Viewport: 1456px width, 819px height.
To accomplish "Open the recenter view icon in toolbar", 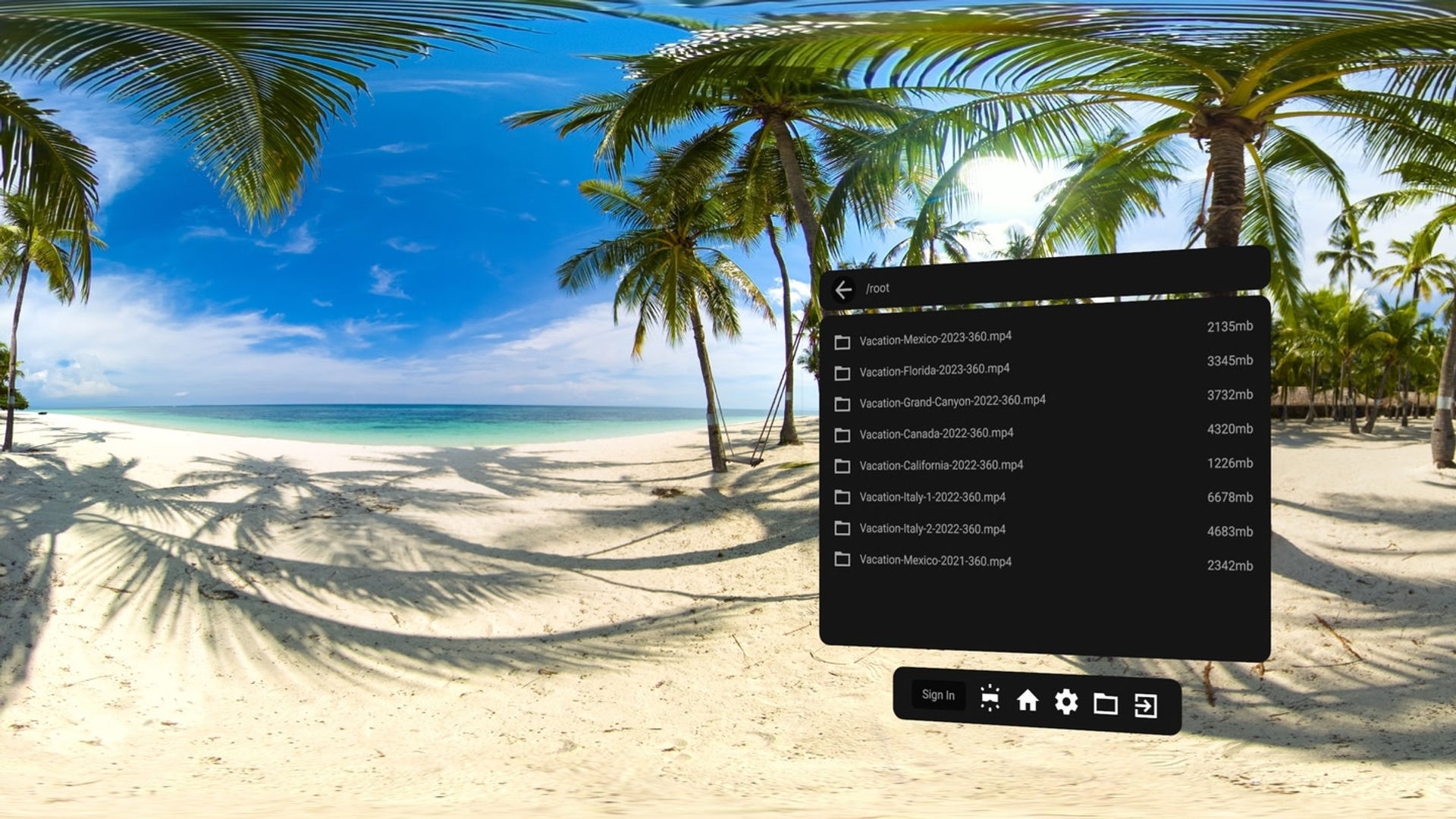I will [990, 698].
